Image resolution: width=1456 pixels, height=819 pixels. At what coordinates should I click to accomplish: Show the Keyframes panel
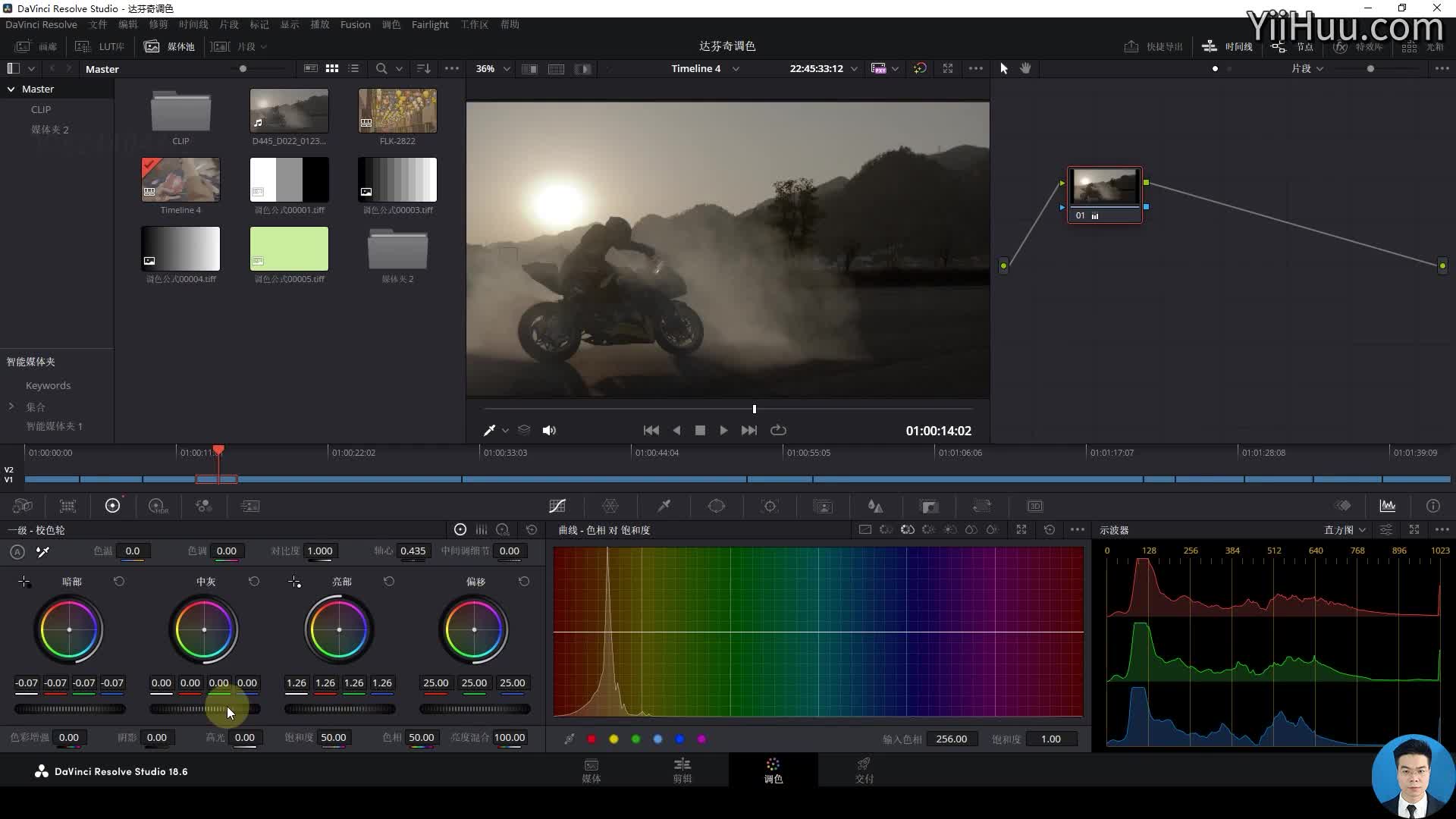(x=1343, y=506)
